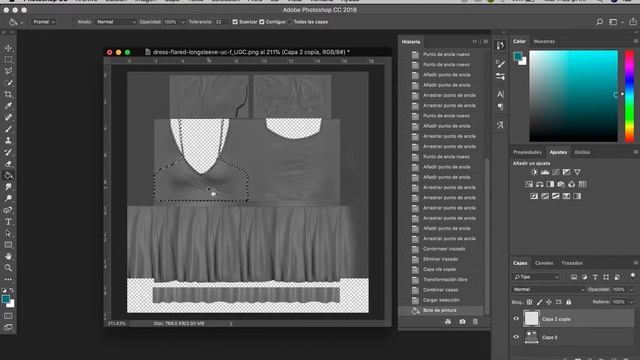Toggle Quick Mask mode icon
The height and width of the screenshot is (360, 640).
8,316
